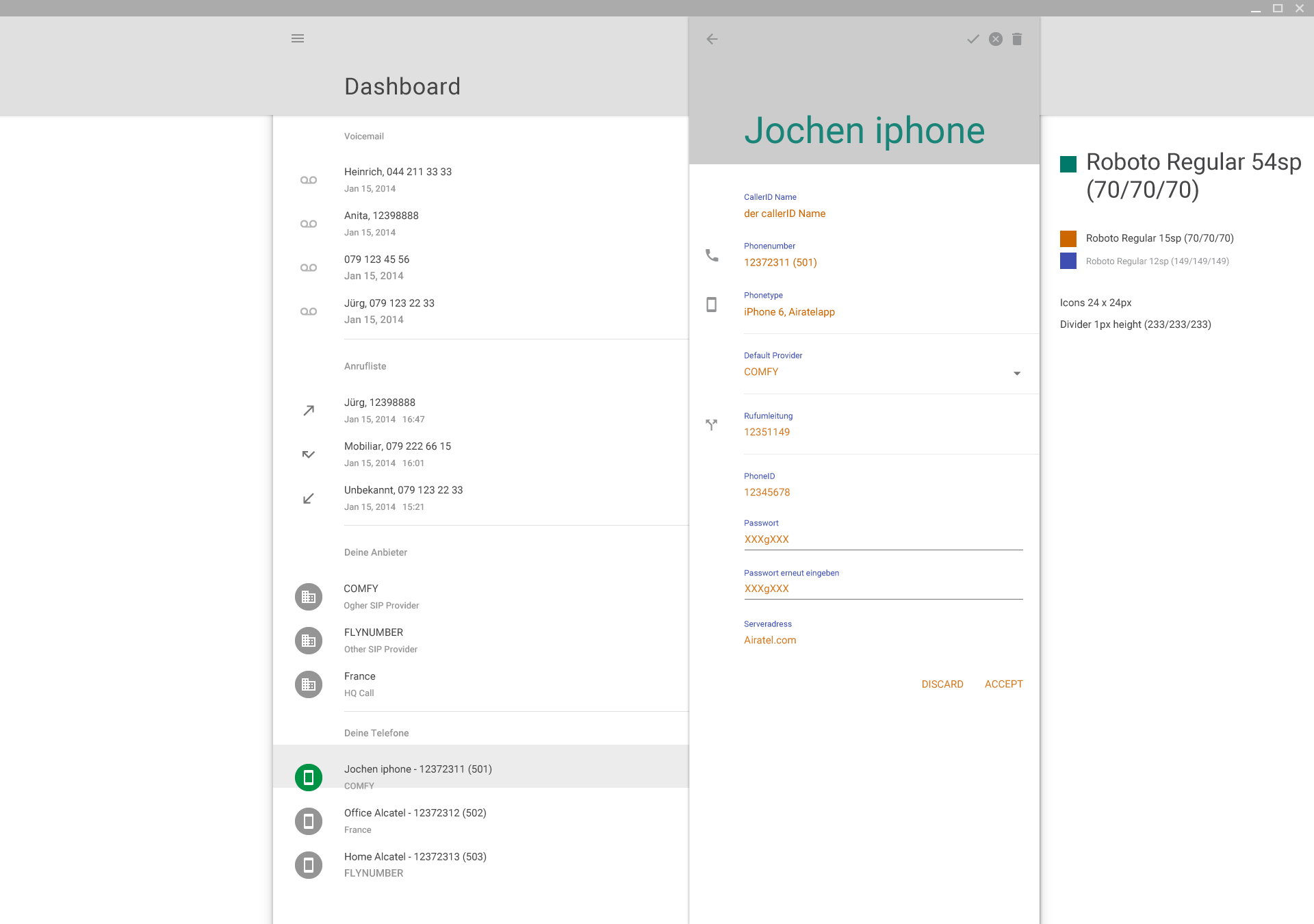
Task: Expand the Default Provider dropdown arrow
Action: coord(1017,373)
